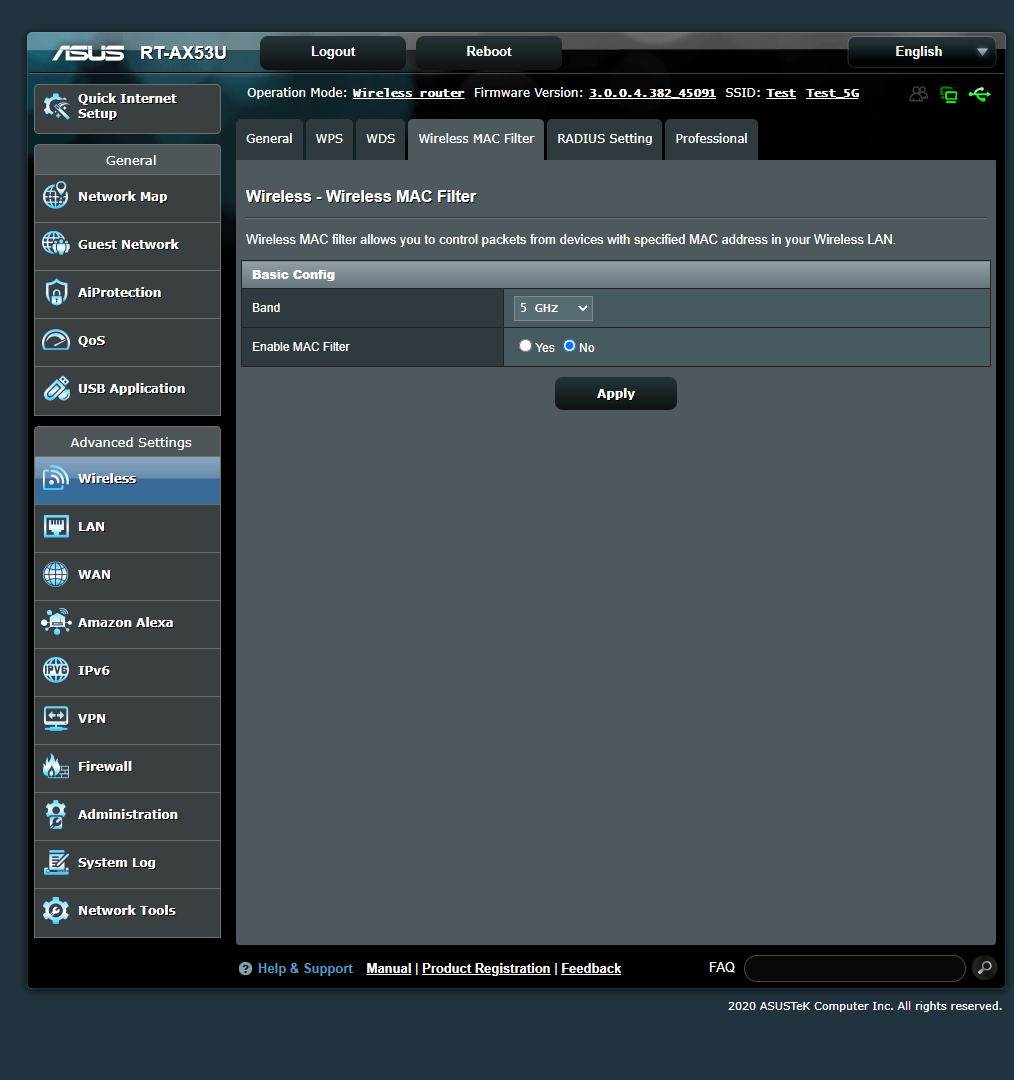
Task: Click the WAN globe icon
Action: 56,574
